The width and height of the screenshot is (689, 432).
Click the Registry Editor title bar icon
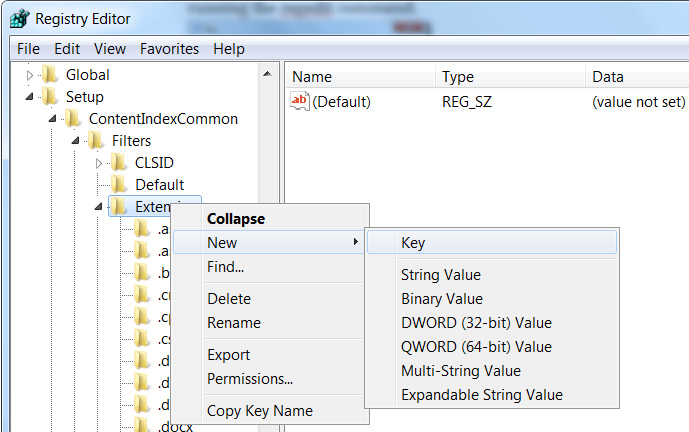pos(20,18)
